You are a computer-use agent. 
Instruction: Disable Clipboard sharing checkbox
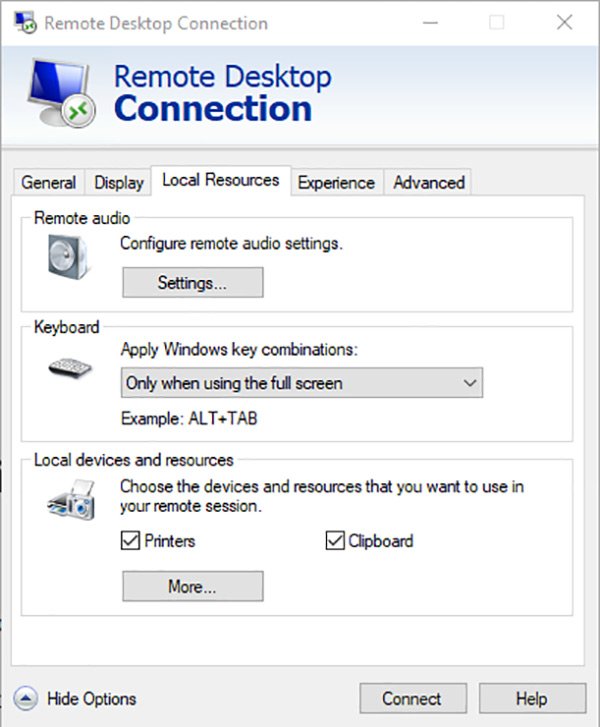[x=335, y=541]
